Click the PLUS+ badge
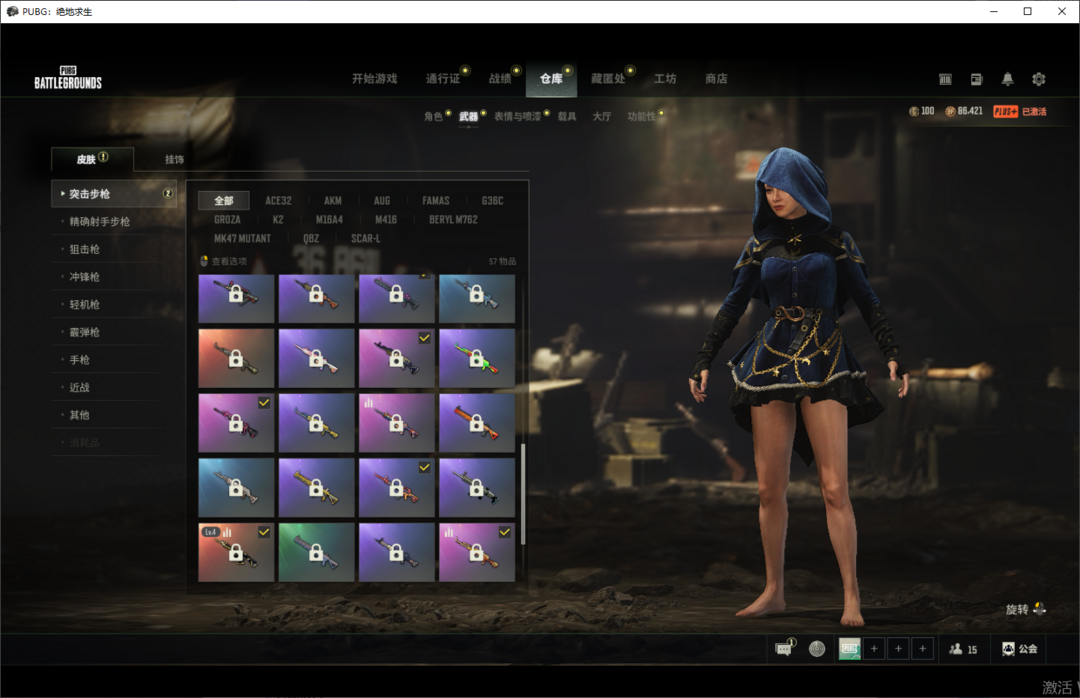The width and height of the screenshot is (1080, 698). pyautogui.click(x=1006, y=111)
